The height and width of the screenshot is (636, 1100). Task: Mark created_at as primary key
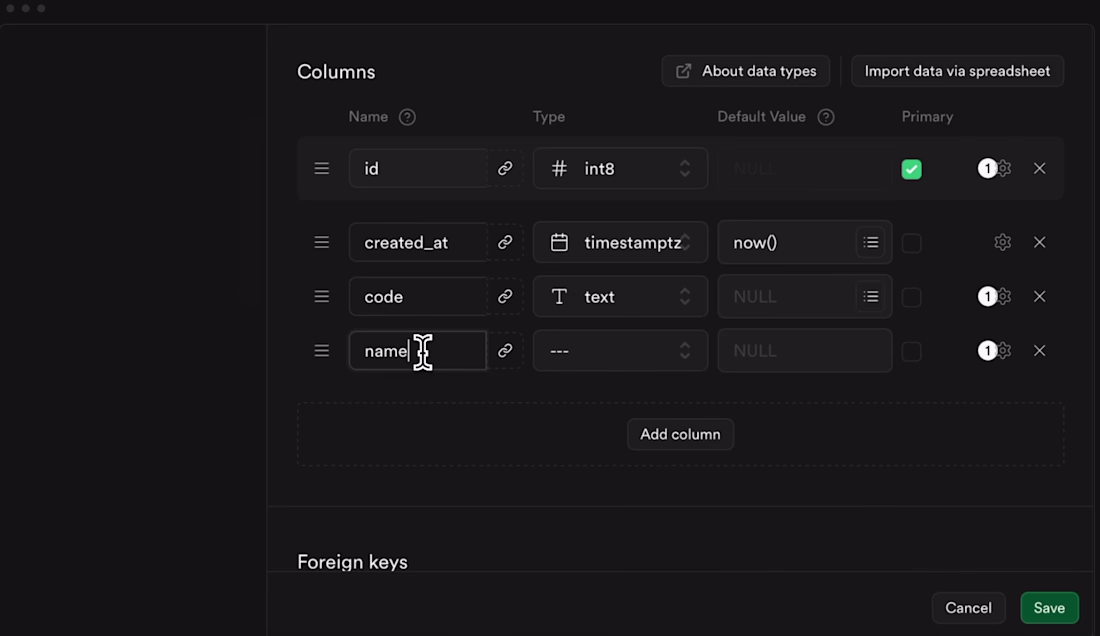coord(911,243)
